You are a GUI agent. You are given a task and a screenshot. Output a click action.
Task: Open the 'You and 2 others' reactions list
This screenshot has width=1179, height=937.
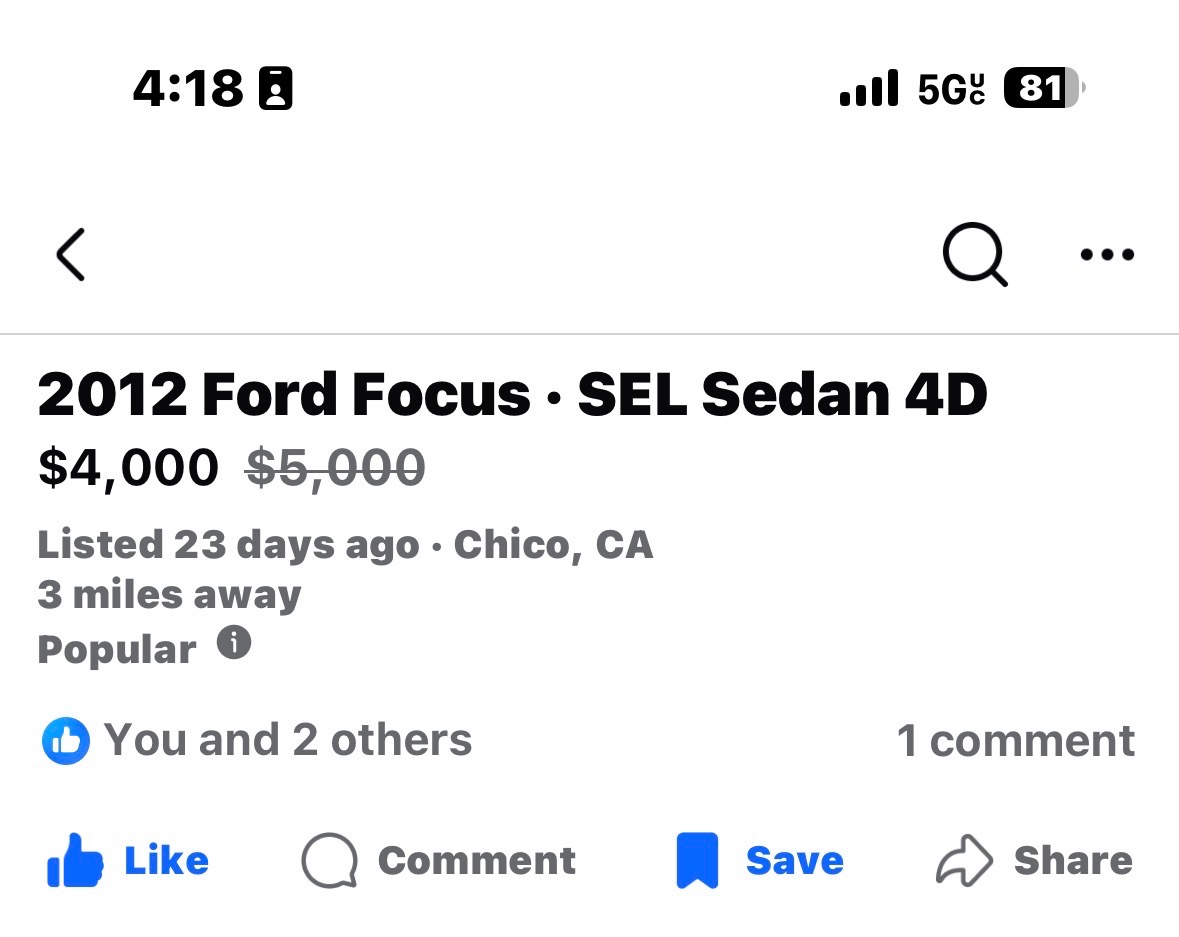tap(288, 741)
